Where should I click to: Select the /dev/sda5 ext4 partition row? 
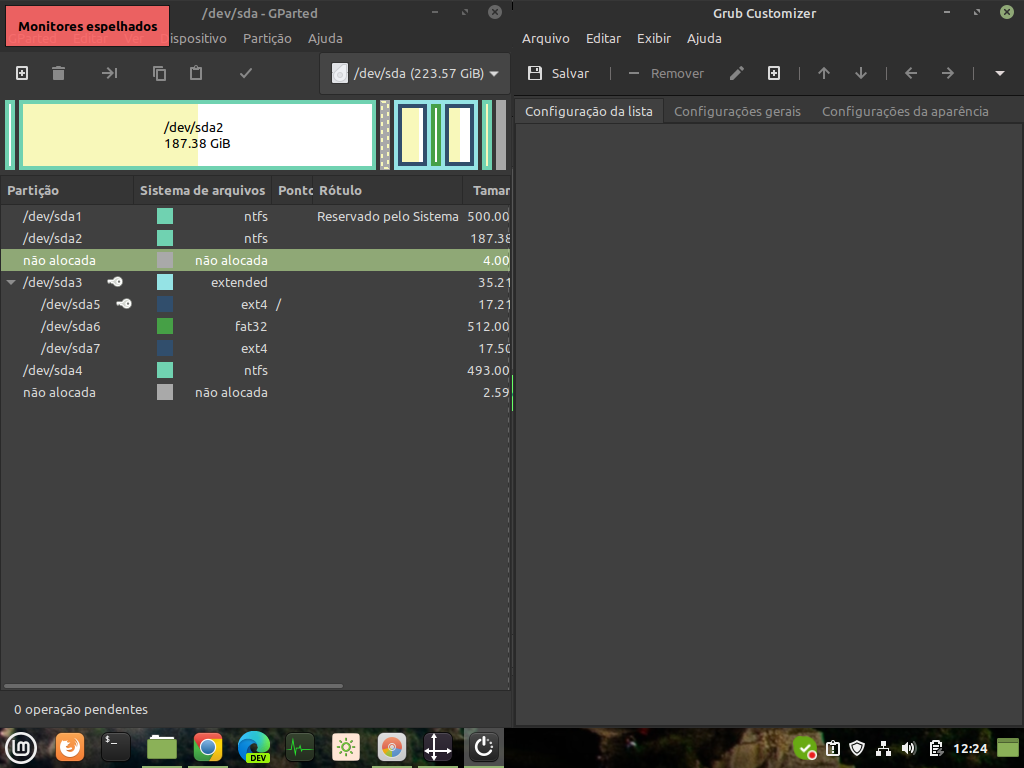pyautogui.click(x=255, y=304)
